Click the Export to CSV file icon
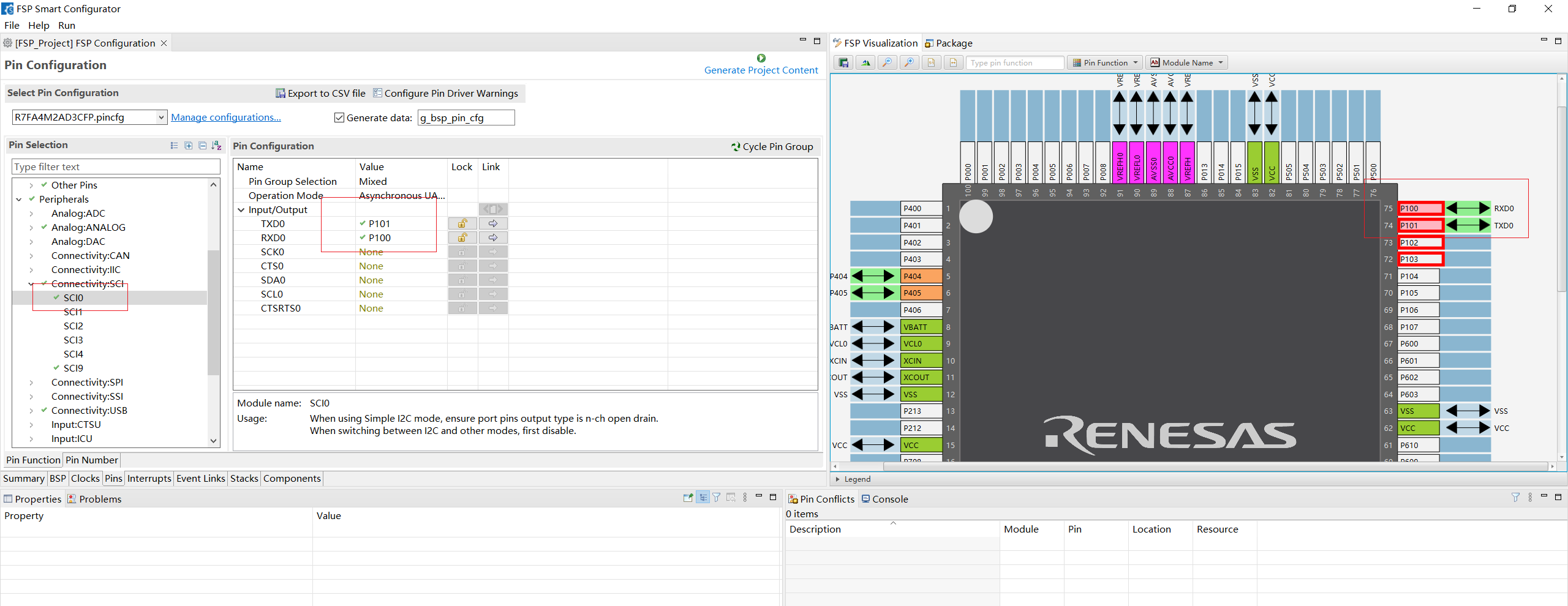 coord(281,93)
